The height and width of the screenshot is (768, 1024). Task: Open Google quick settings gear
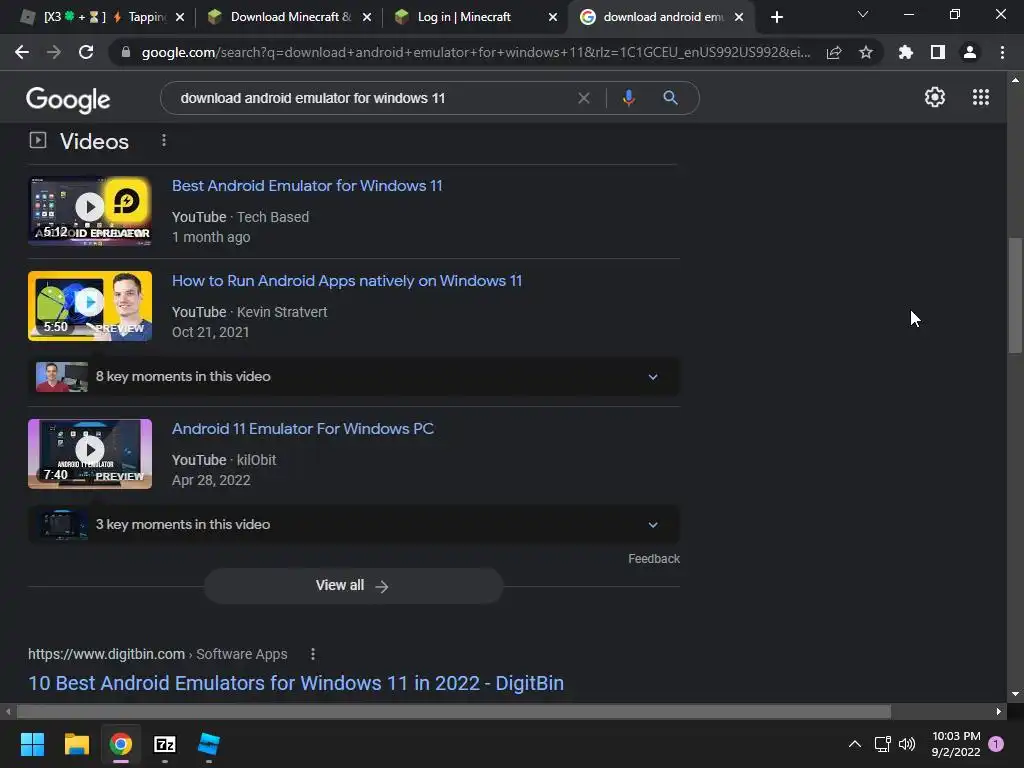click(x=935, y=97)
